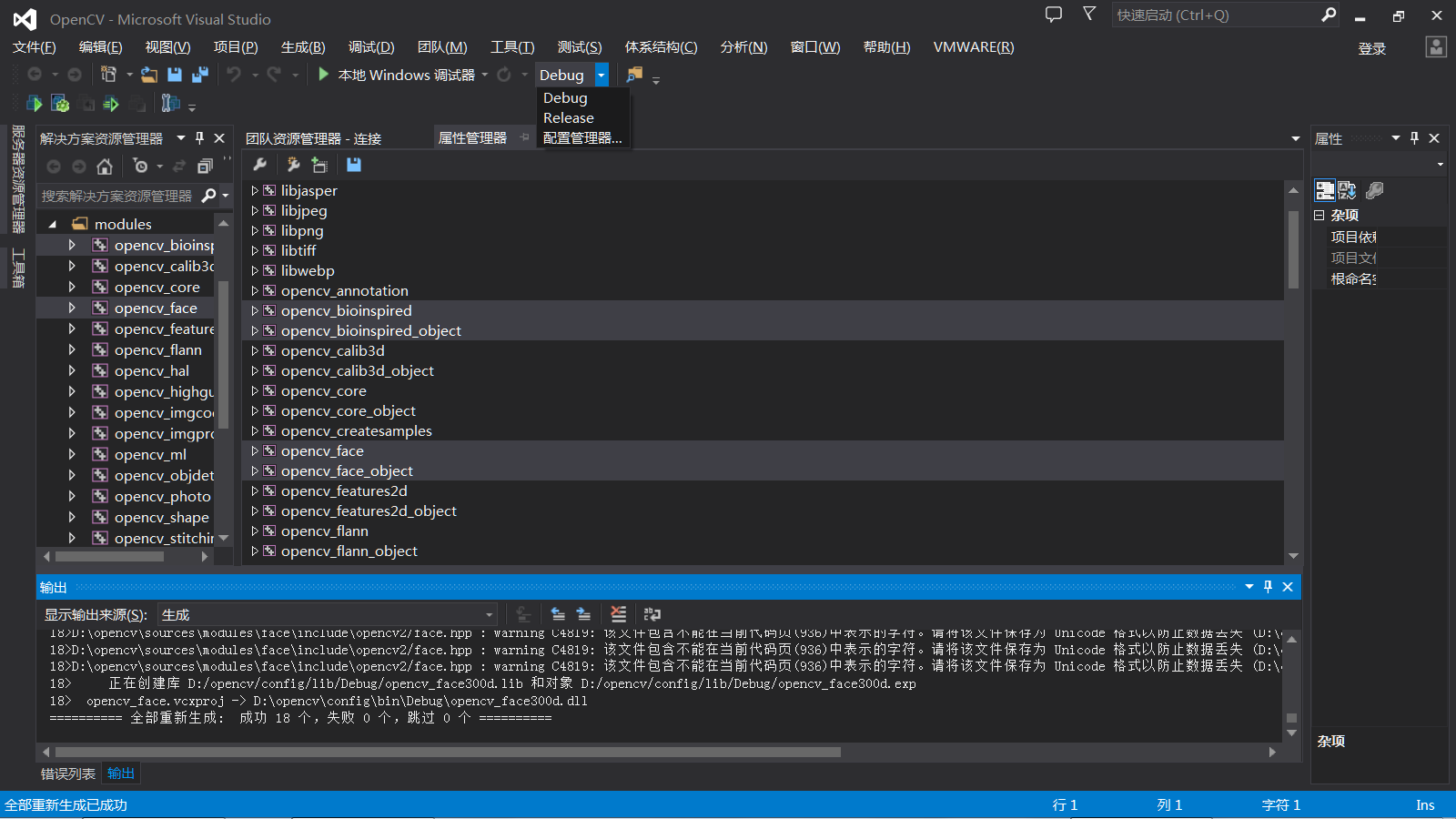Select opencv_ml in Solution Explorer

pos(150,454)
